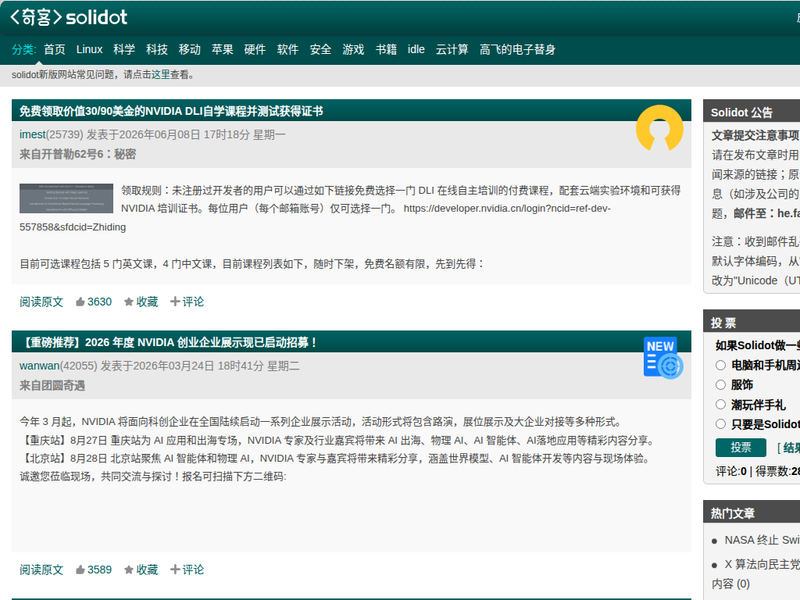The width and height of the screenshot is (800, 600).
Task: Open the 书籍 category
Action: (x=386, y=49)
